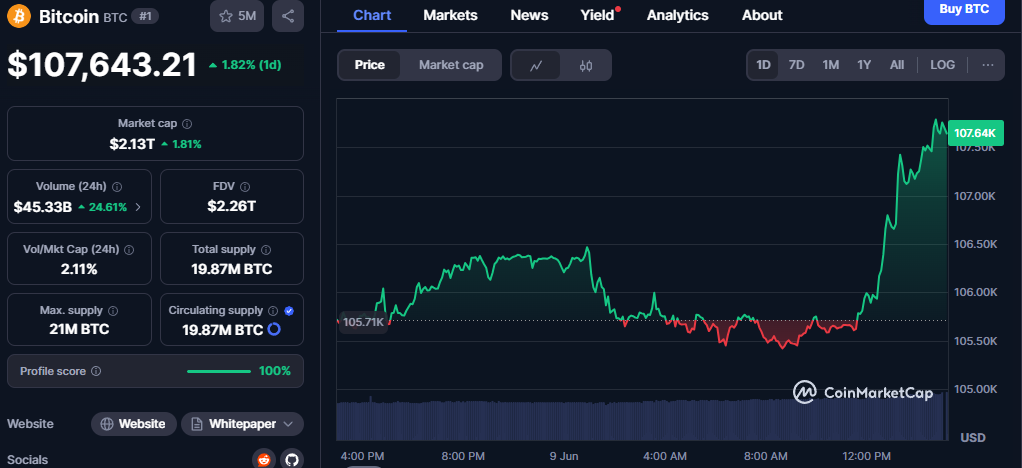Screen dimensions: 1022x468
Task: Set chart range to 1Y
Action: (864, 65)
